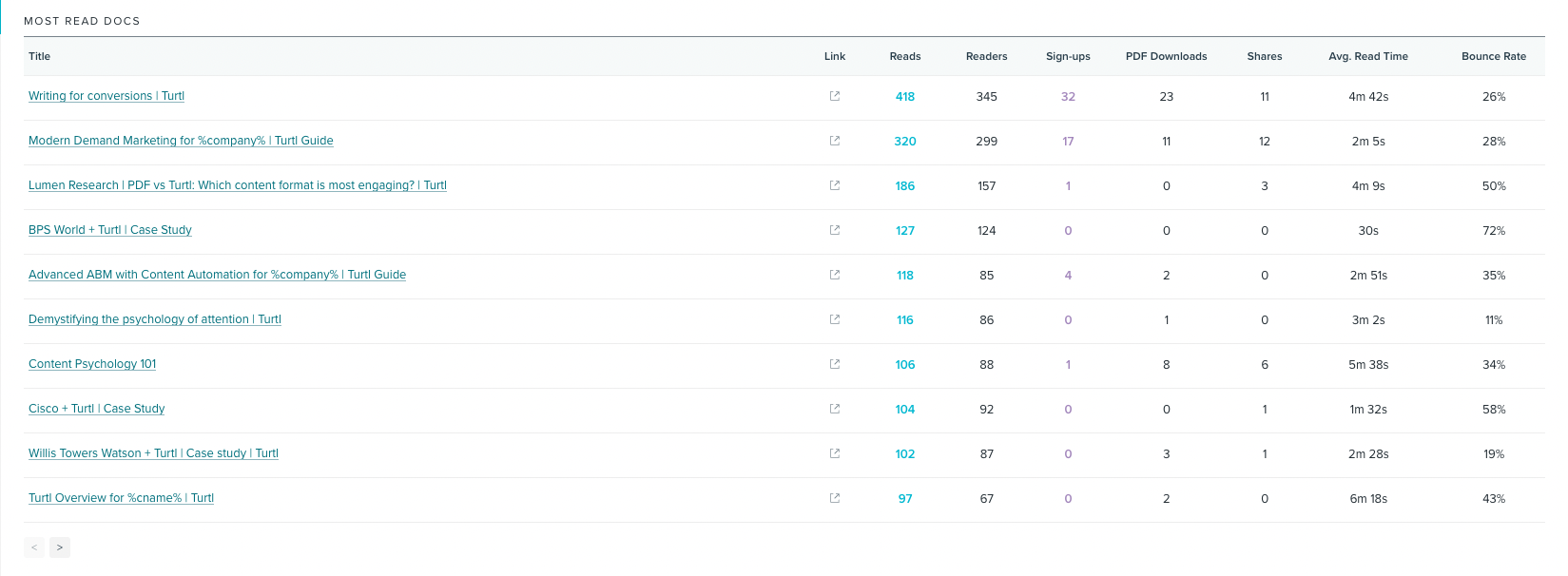Click external link icon for Demystifying psychology row

(835, 319)
